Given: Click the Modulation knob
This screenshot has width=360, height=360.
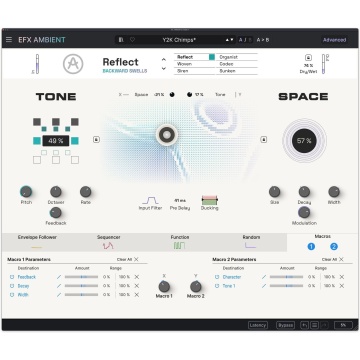Looking at the screenshot, I should [x=304, y=212].
